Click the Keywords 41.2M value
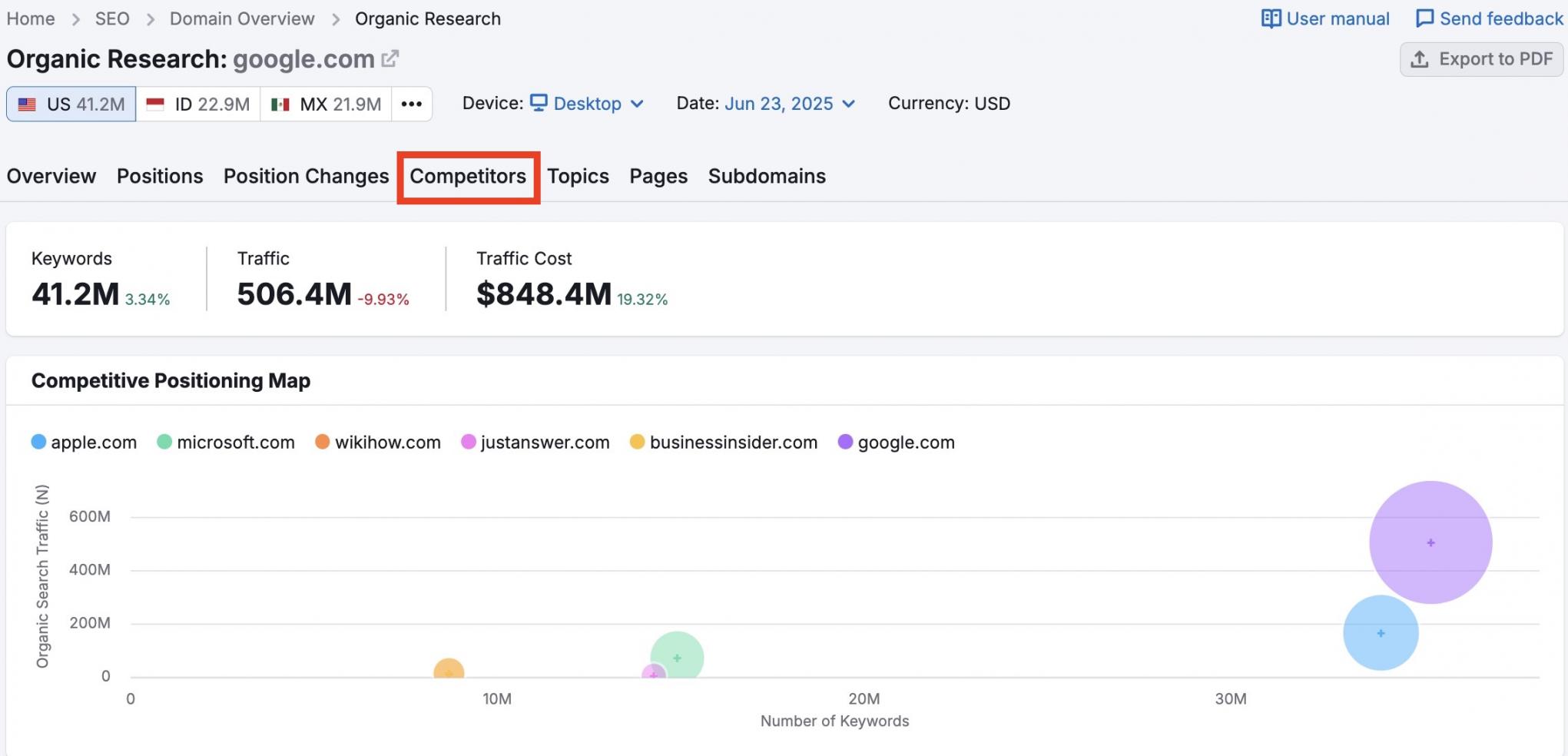Screen dimensions: 1568x756 coord(75,294)
